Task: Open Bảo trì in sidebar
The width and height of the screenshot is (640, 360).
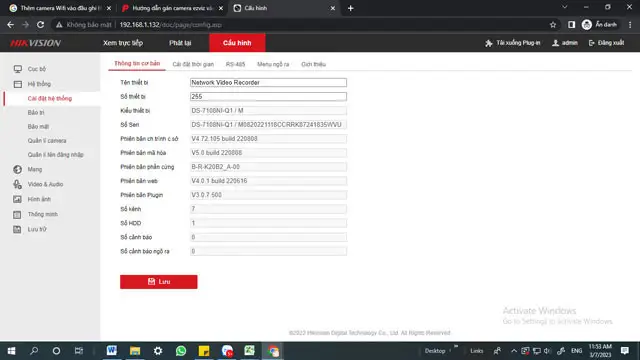Action: [x=36, y=113]
